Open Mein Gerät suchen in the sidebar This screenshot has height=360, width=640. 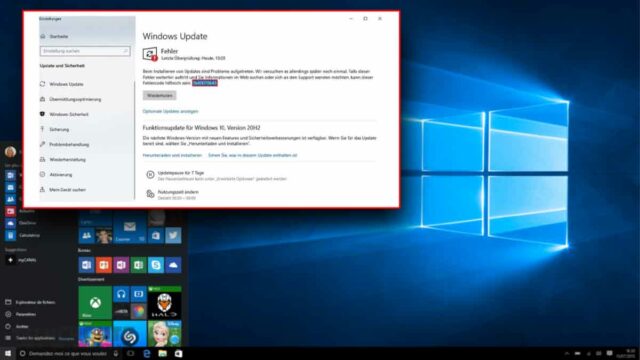point(67,190)
